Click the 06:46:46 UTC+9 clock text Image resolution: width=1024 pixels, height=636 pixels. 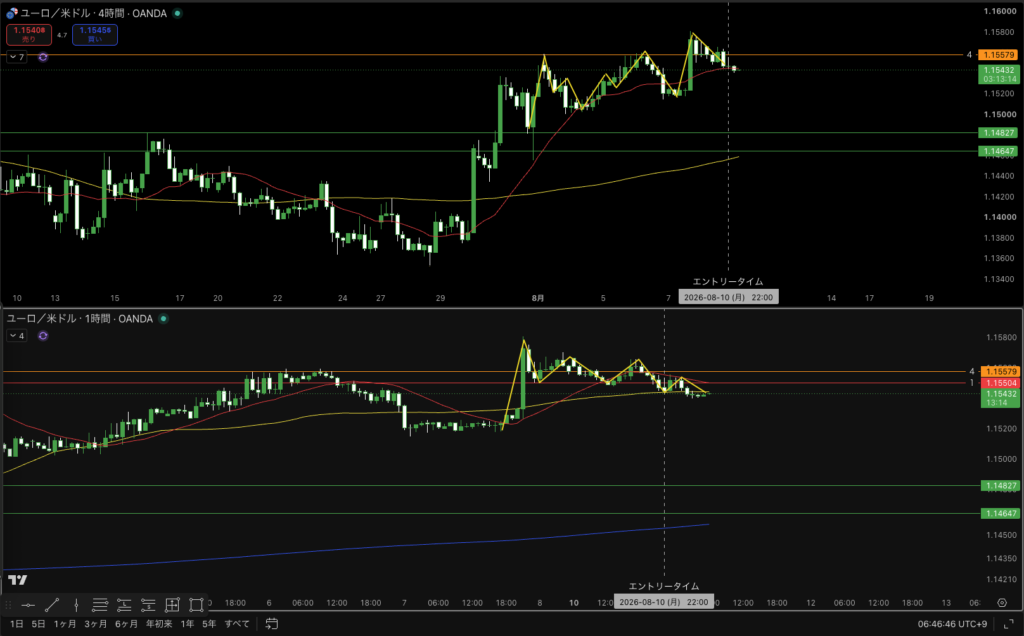[x=952, y=624]
